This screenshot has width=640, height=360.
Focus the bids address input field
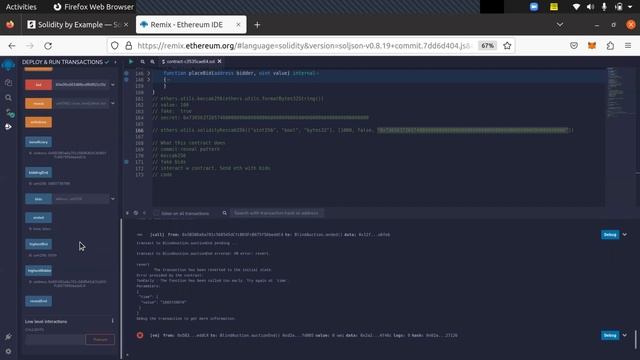81,199
